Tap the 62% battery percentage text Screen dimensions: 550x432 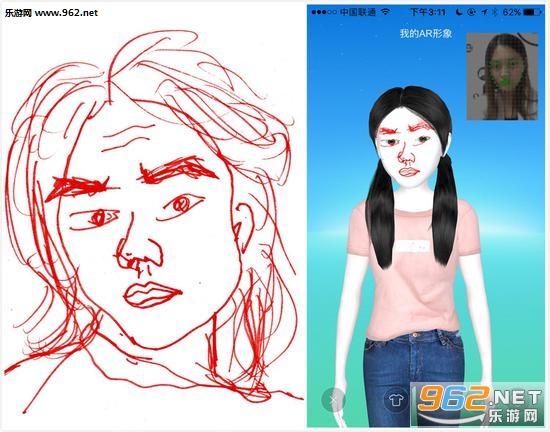[x=511, y=12]
